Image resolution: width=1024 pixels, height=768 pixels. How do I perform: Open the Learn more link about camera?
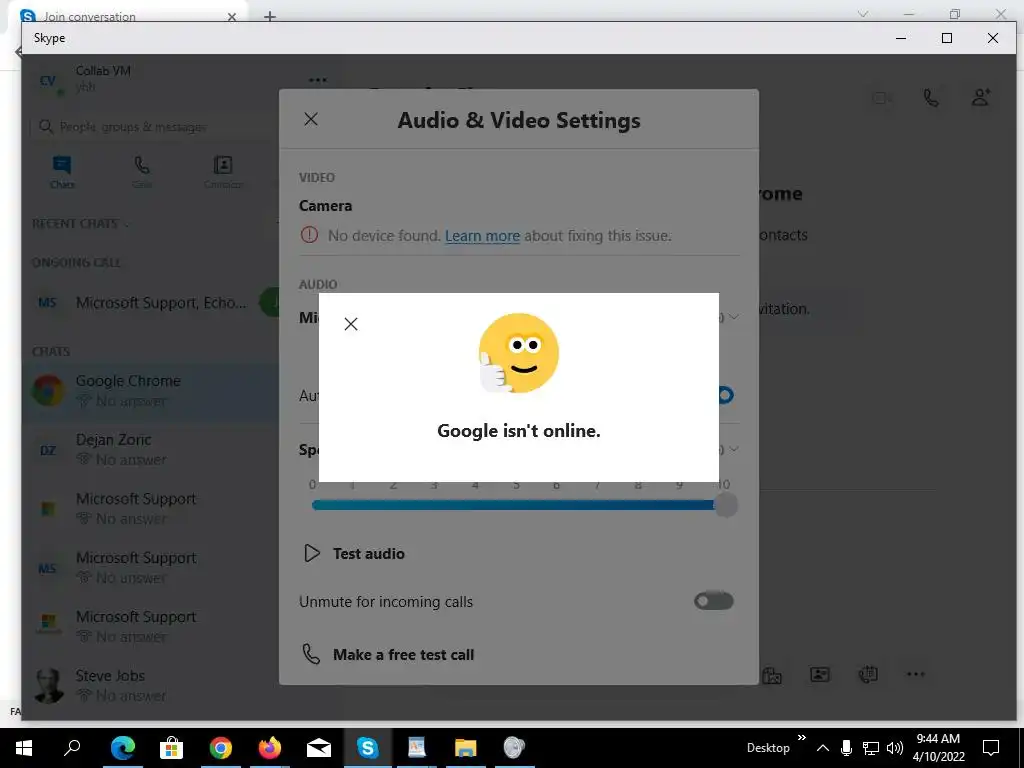483,236
